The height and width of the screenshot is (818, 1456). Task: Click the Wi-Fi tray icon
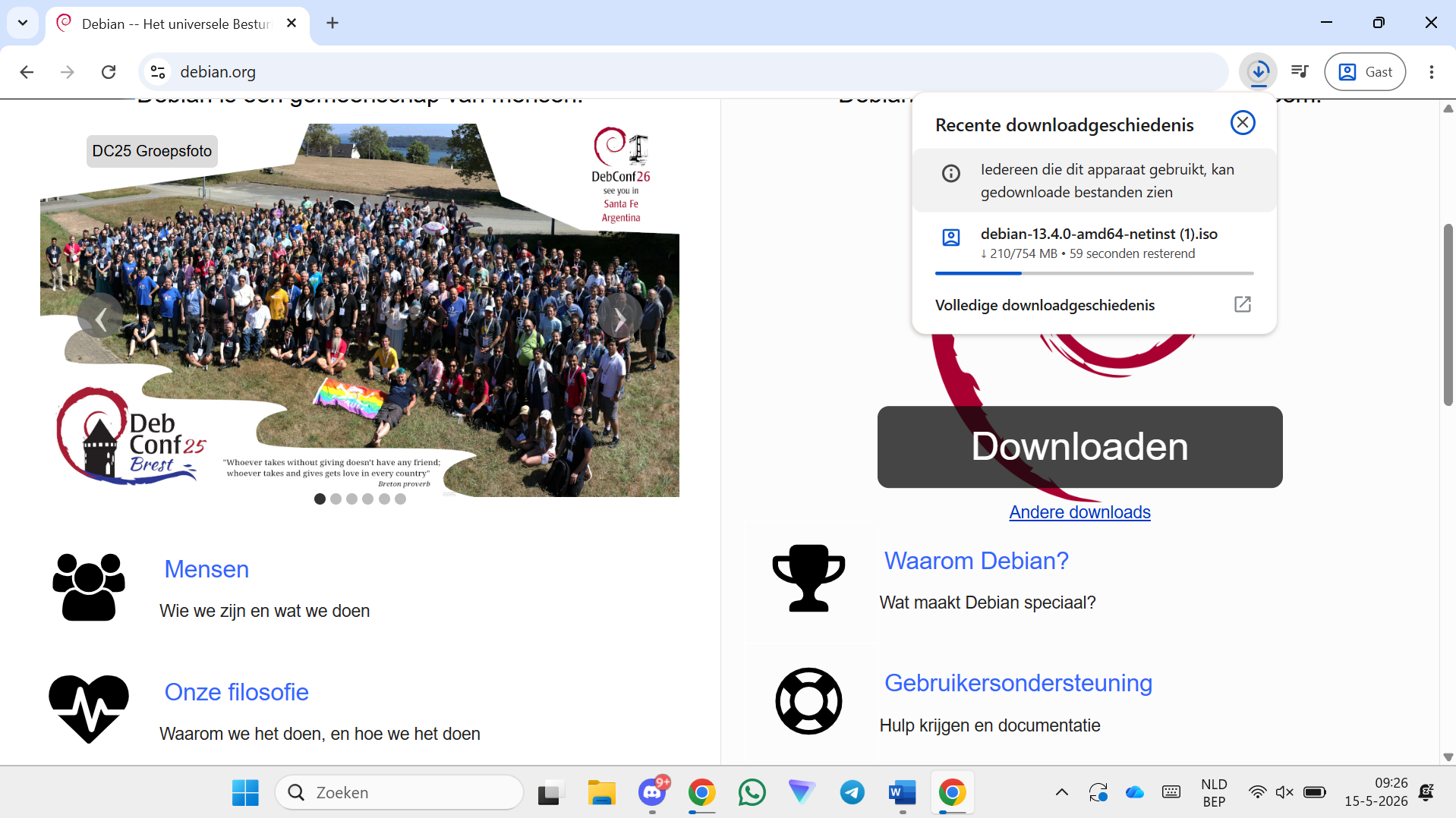point(1257,793)
